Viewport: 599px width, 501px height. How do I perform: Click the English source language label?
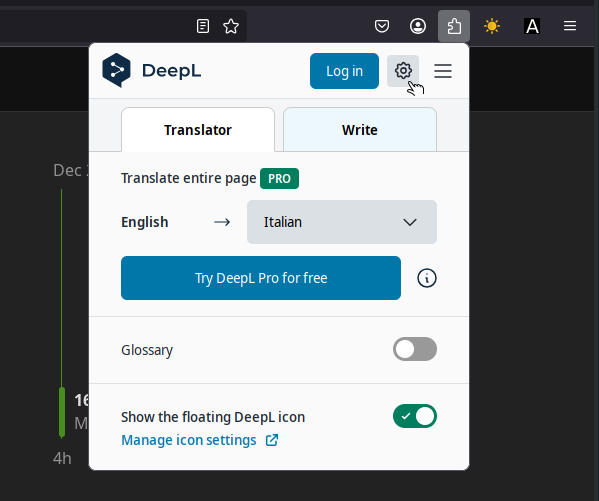[x=144, y=222]
